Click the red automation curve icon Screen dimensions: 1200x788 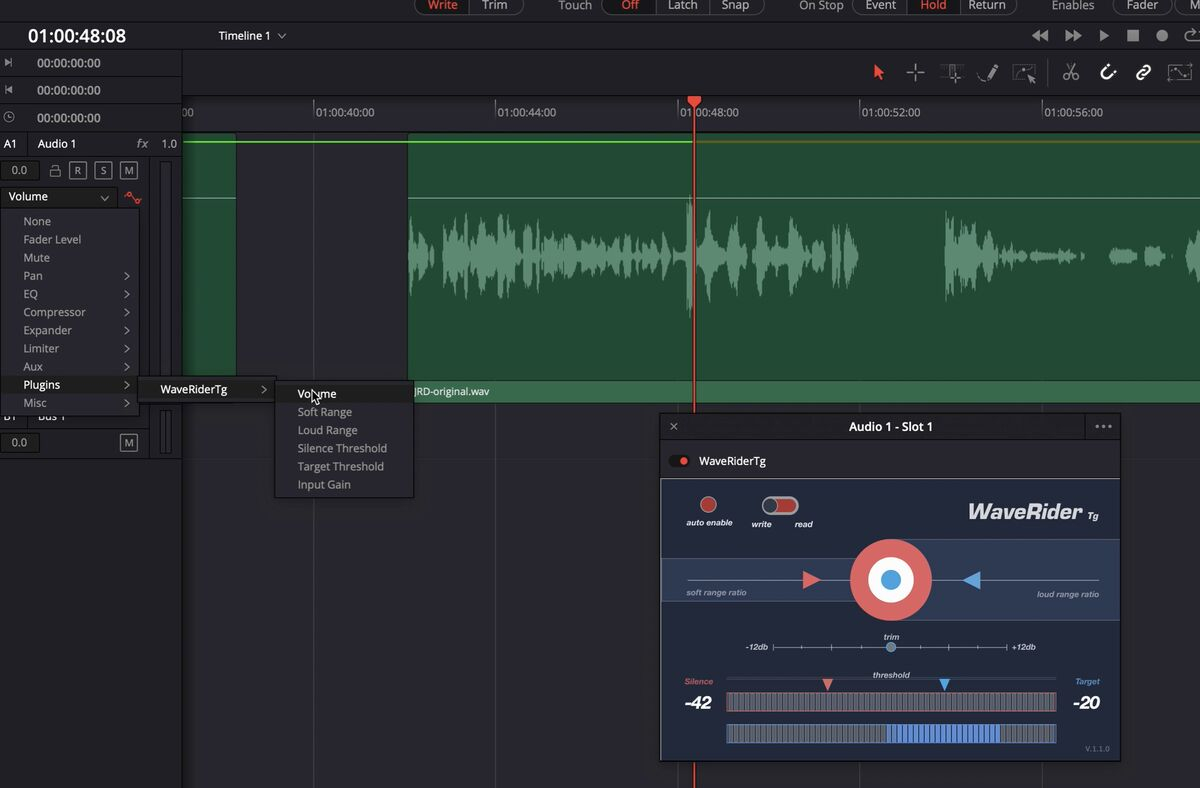coord(132,198)
